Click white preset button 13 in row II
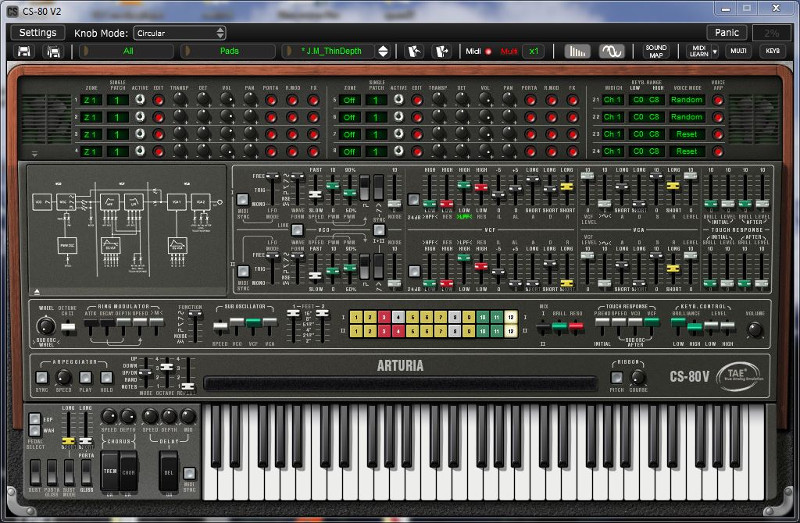The image size is (800, 523). [x=510, y=331]
